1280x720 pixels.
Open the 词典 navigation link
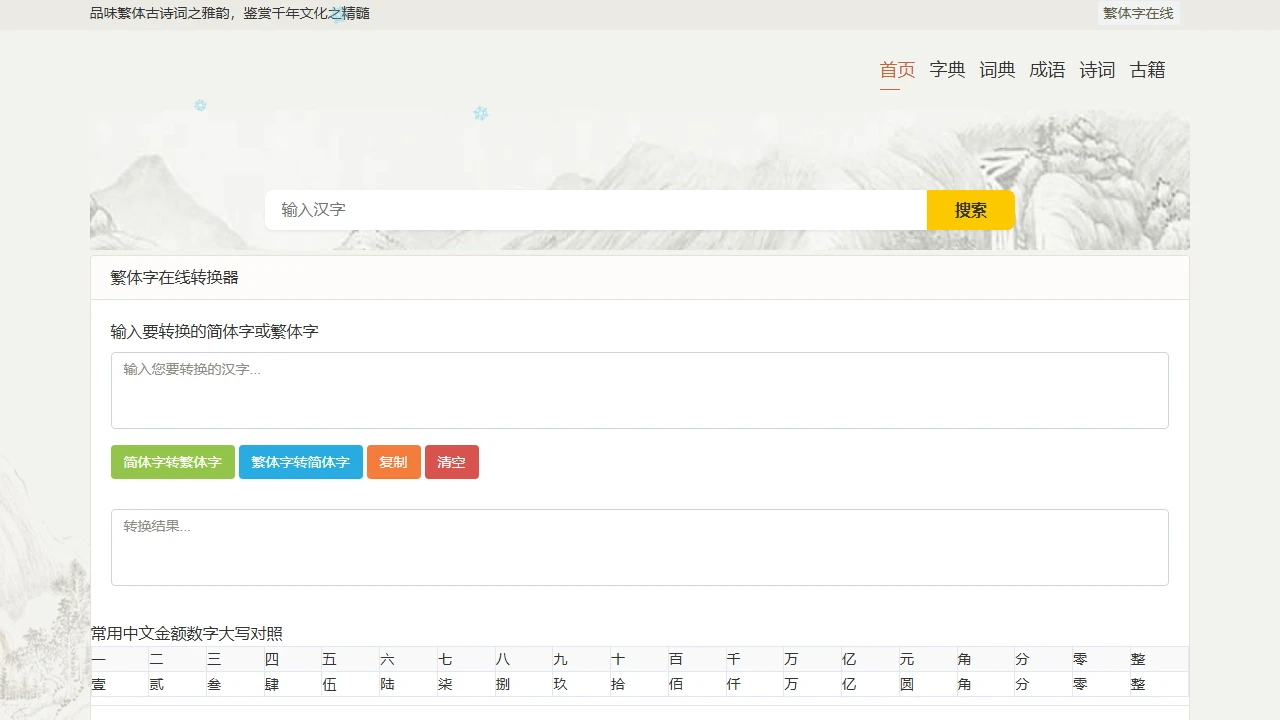click(x=997, y=70)
